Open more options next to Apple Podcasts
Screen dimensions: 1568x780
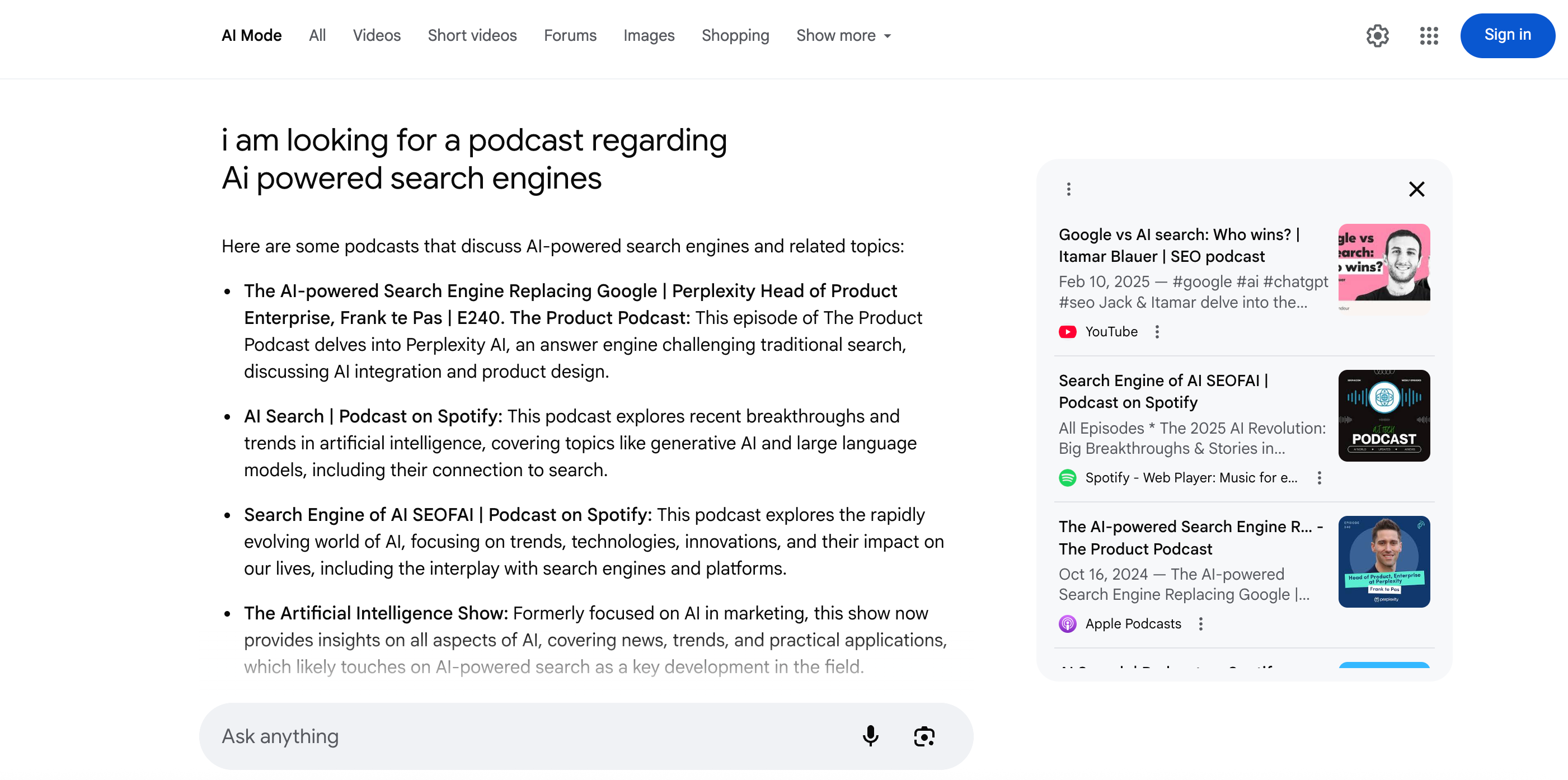(x=1200, y=624)
